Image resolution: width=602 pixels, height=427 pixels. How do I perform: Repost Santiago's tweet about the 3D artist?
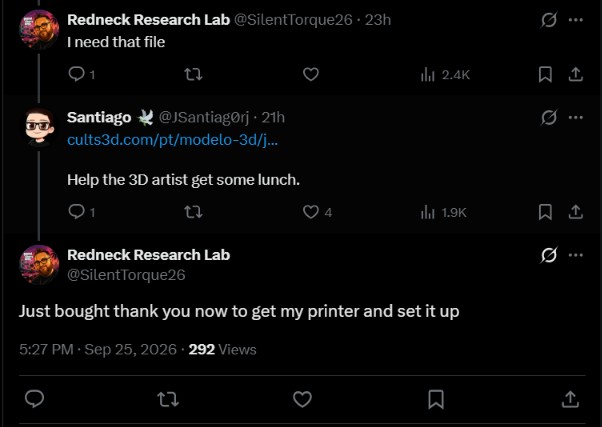(193, 212)
